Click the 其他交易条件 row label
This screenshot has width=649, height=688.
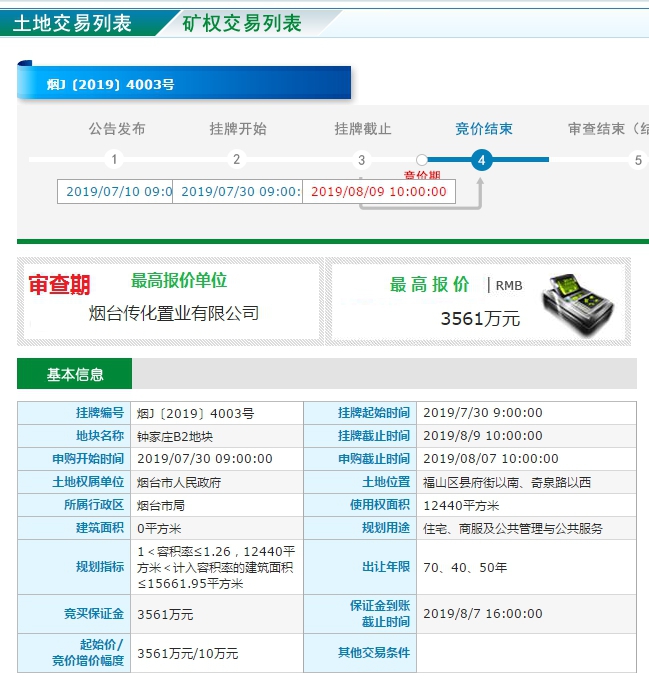(x=374, y=652)
